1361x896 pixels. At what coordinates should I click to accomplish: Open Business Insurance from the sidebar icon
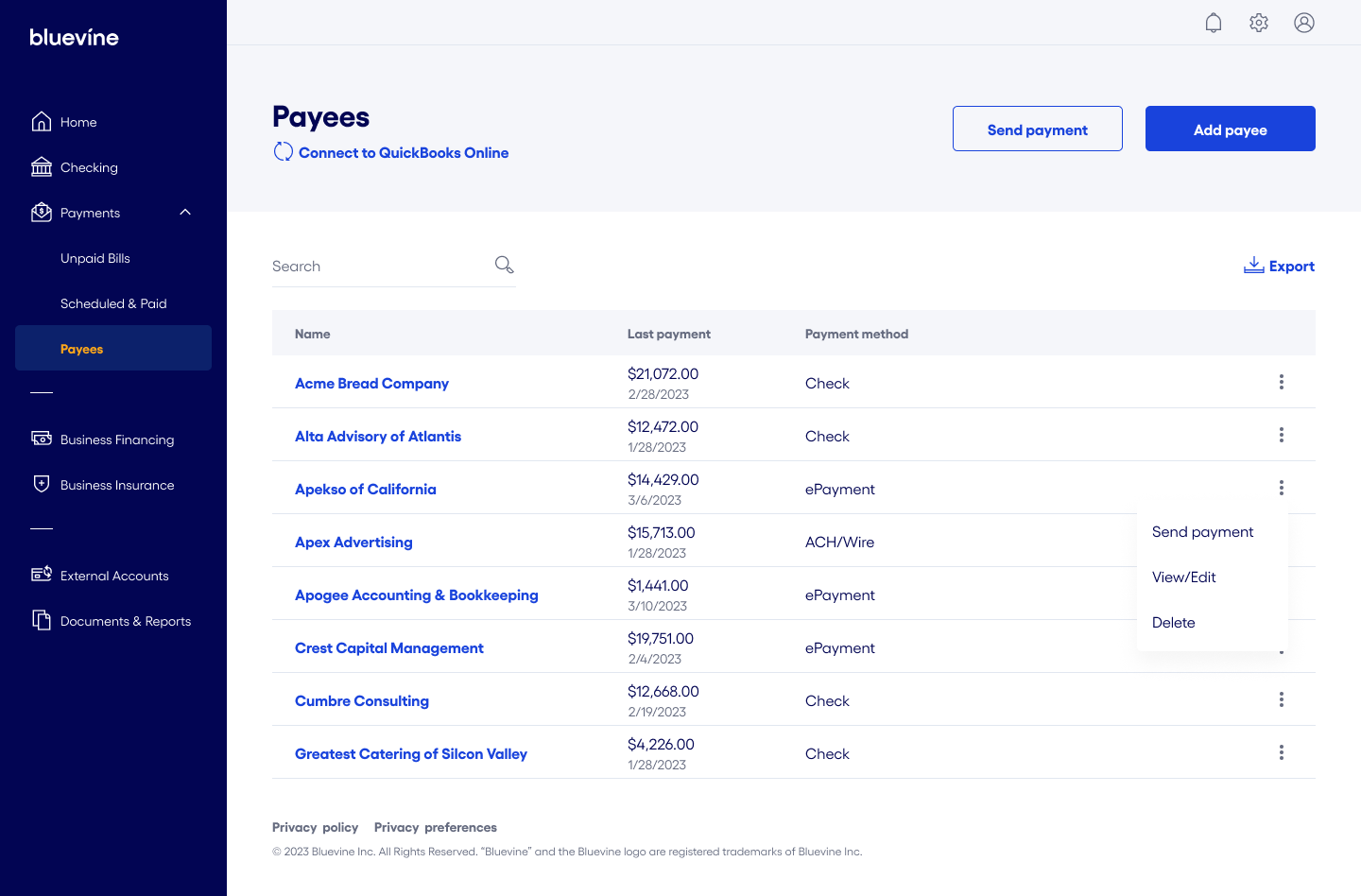[42, 484]
